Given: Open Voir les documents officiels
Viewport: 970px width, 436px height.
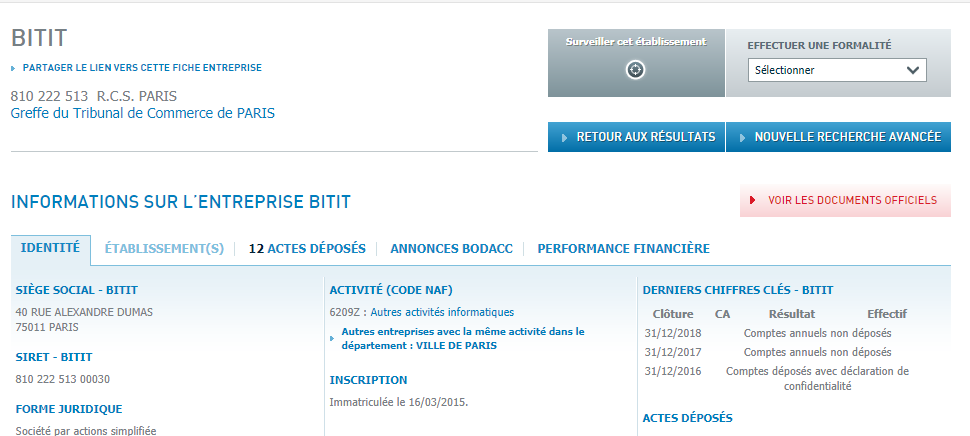Looking at the screenshot, I should (845, 200).
